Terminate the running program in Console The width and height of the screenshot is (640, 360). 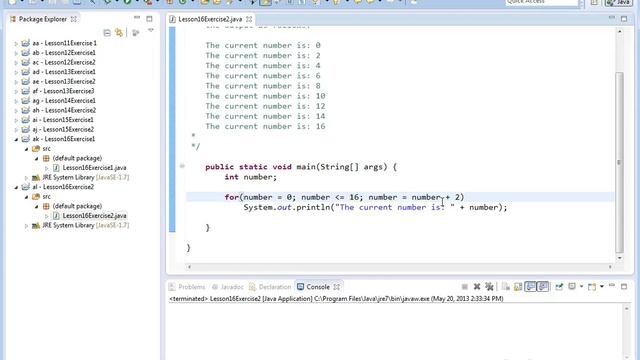click(x=464, y=287)
